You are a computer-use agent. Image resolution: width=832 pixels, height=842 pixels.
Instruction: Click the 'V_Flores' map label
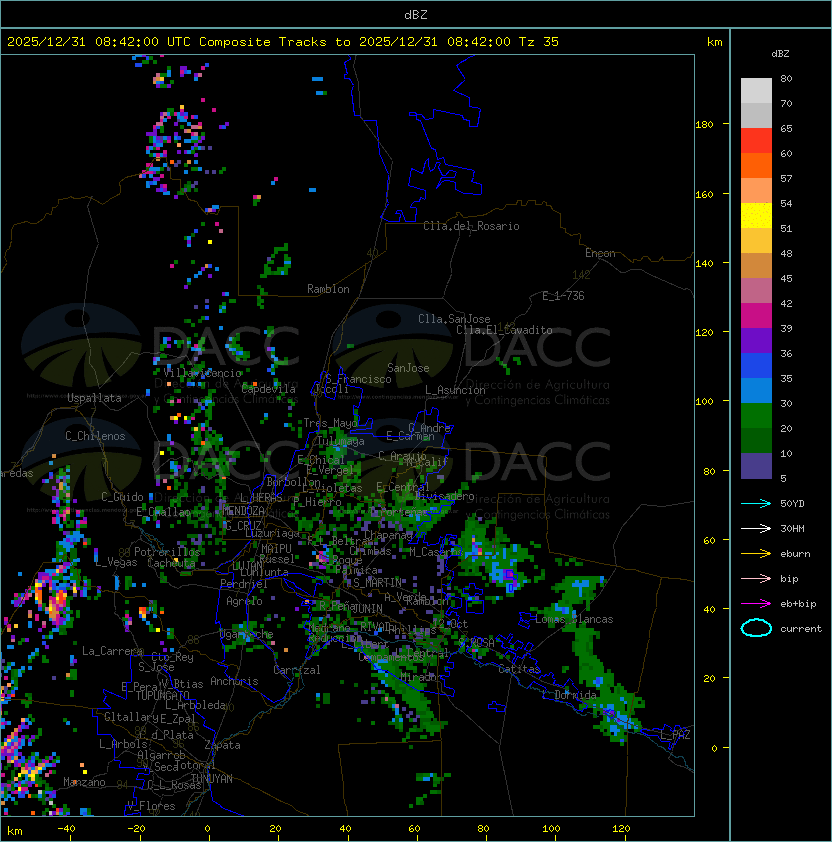click(x=151, y=807)
